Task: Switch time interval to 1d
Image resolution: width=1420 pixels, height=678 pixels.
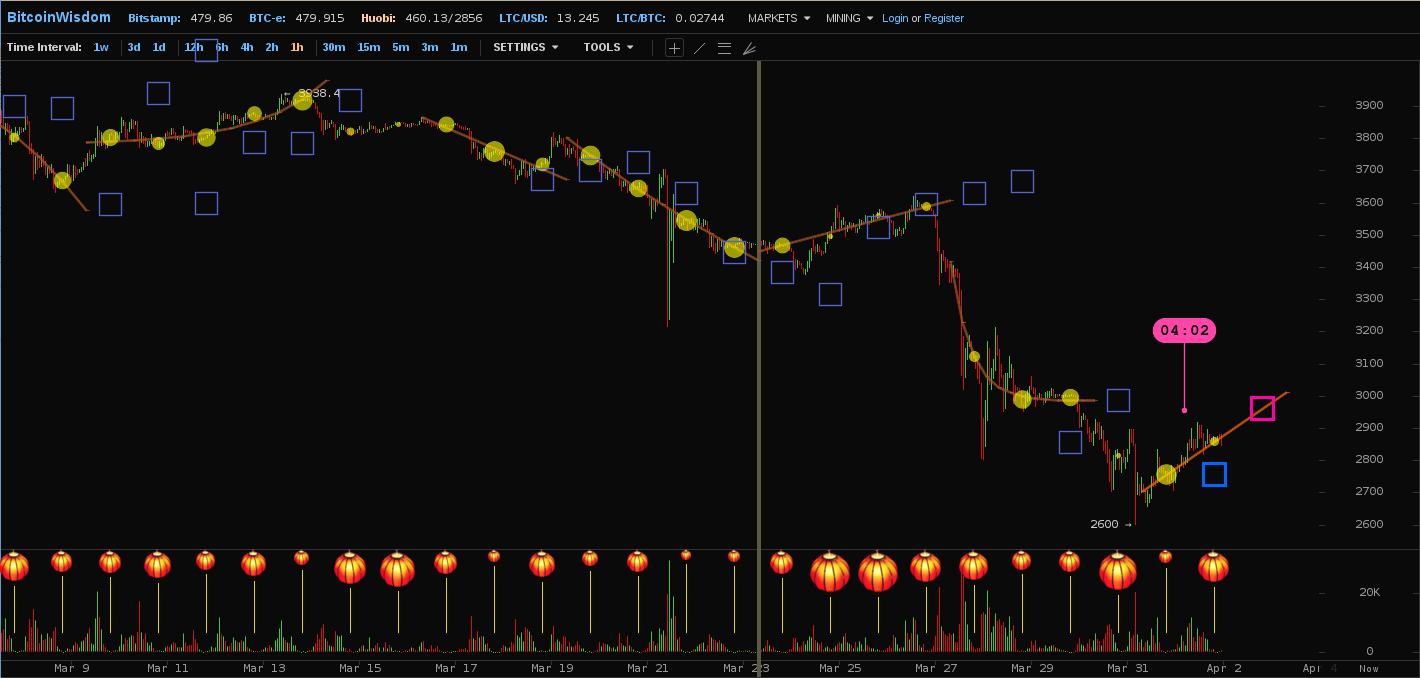Action: click(159, 47)
